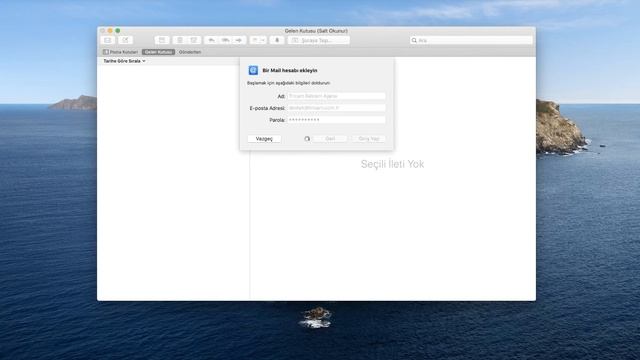Select the 'Gönderilen' favorites tab
This screenshot has width=640, height=360.
pyautogui.click(x=190, y=52)
